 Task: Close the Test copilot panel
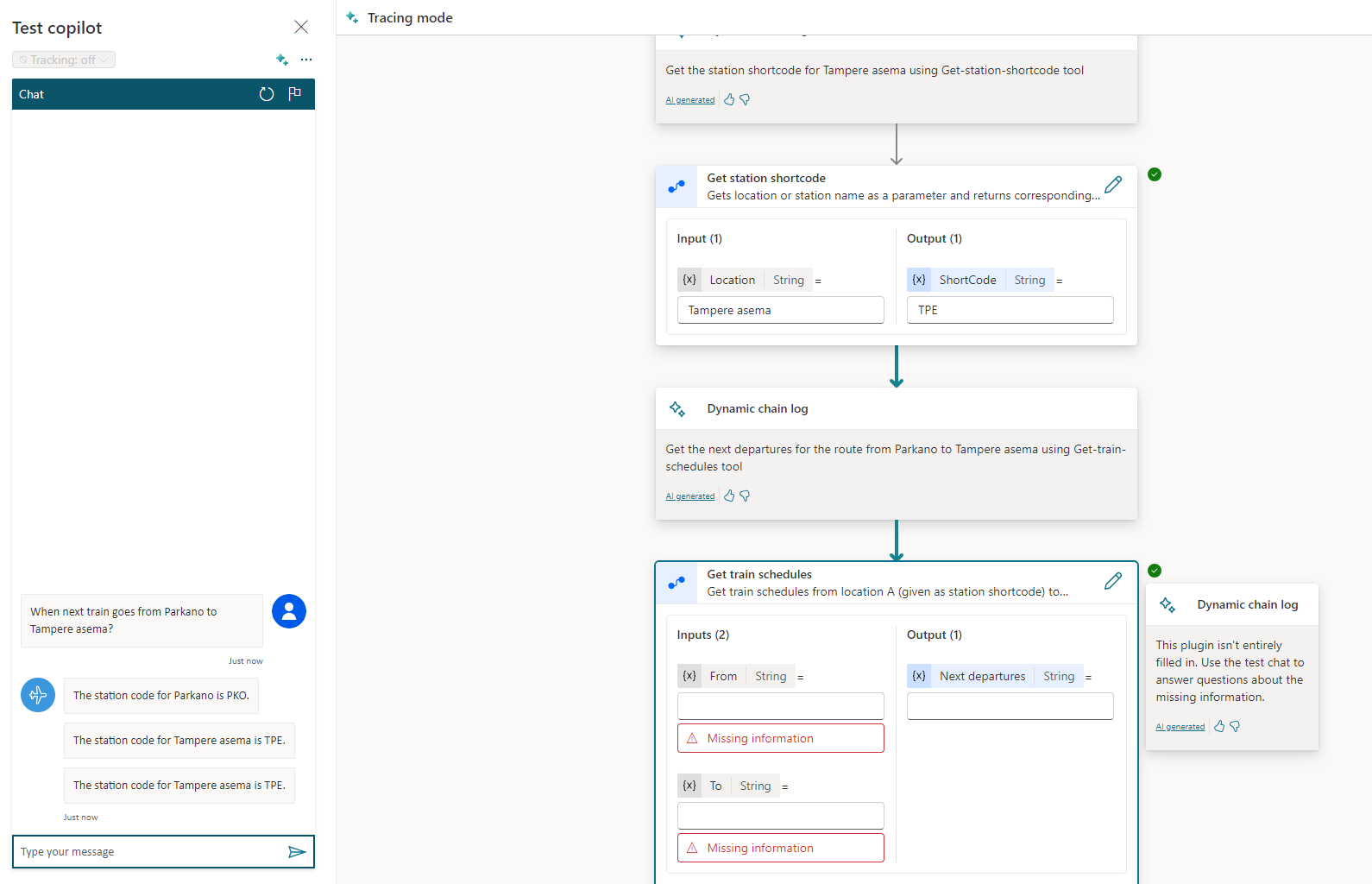301,27
